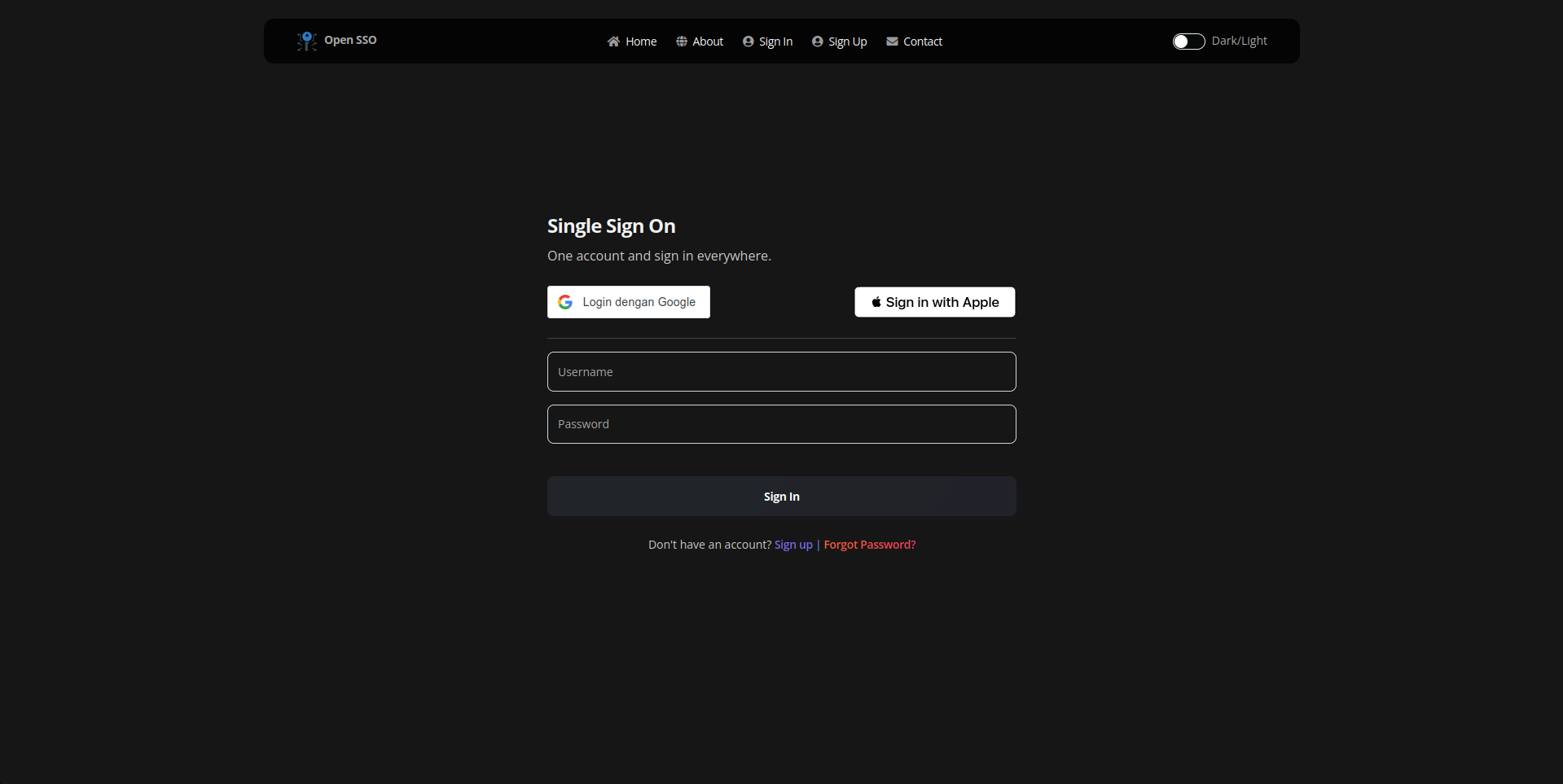Click the Google G icon on login button
The image size is (1563, 784).
(x=566, y=301)
